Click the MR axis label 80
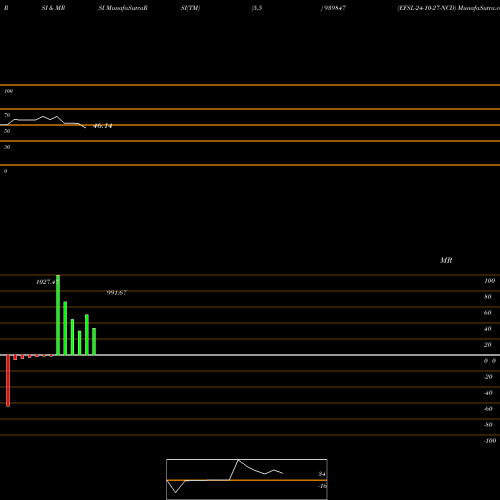The height and width of the screenshot is (500, 500). click(488, 297)
